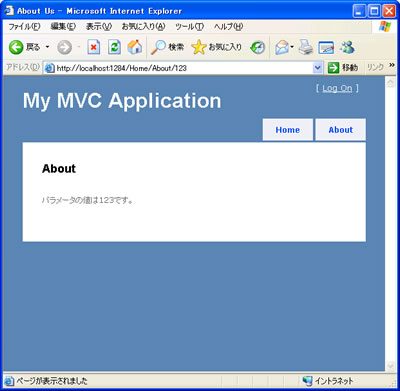Click the Print icon

[x=305, y=47]
